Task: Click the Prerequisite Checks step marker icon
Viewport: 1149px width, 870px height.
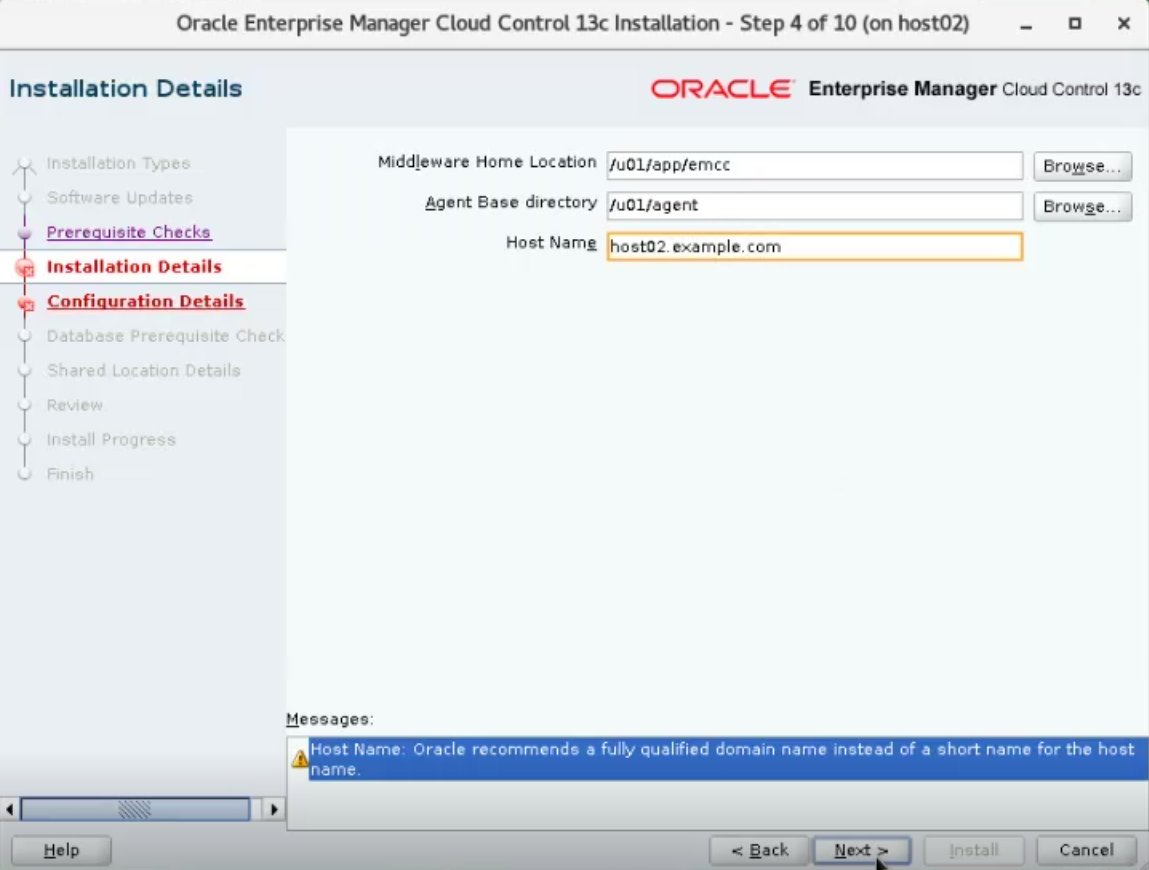Action: pos(24,232)
